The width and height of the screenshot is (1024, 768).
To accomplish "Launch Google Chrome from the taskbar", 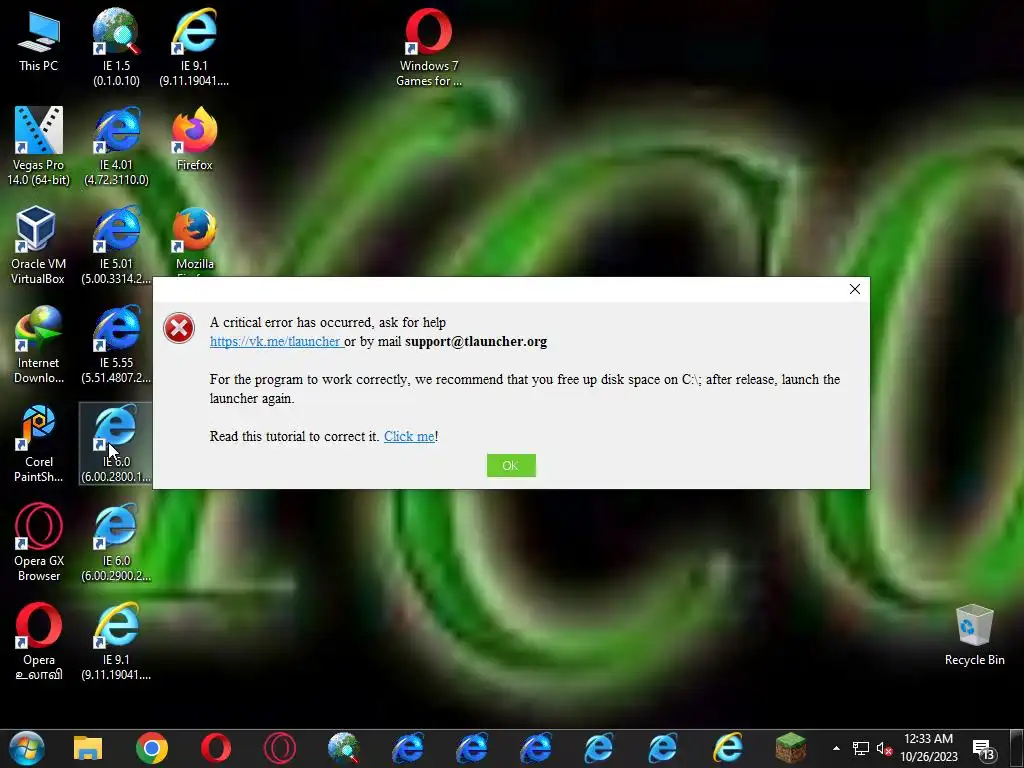I will click(x=152, y=748).
